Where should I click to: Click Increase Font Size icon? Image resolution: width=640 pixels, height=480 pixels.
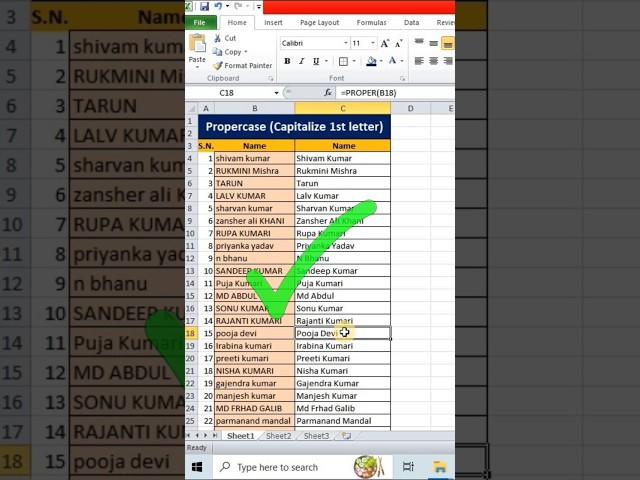pos(384,43)
